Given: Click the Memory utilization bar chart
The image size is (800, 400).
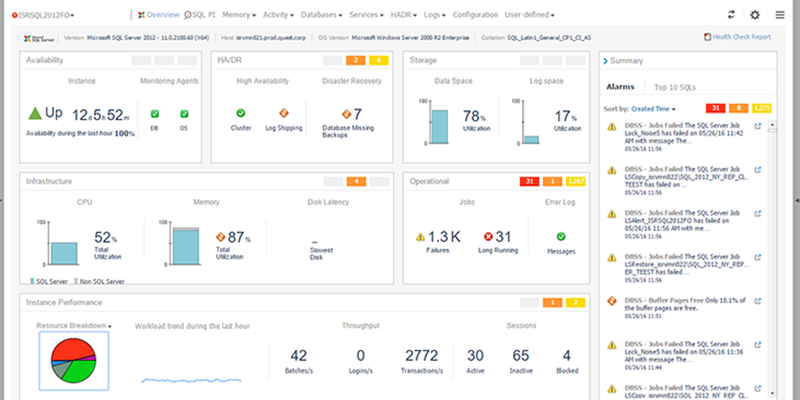Looking at the screenshot, I should [186, 246].
